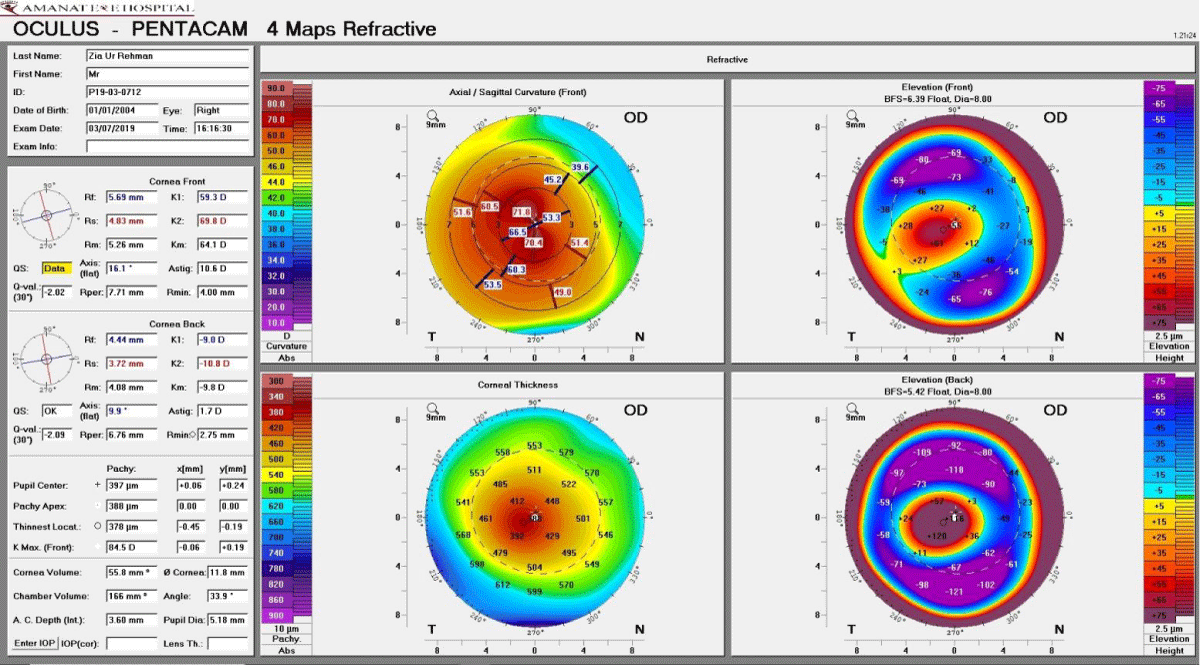
Task: Select the Cornea Back Rper value 6.76 mm
Action: [131, 435]
